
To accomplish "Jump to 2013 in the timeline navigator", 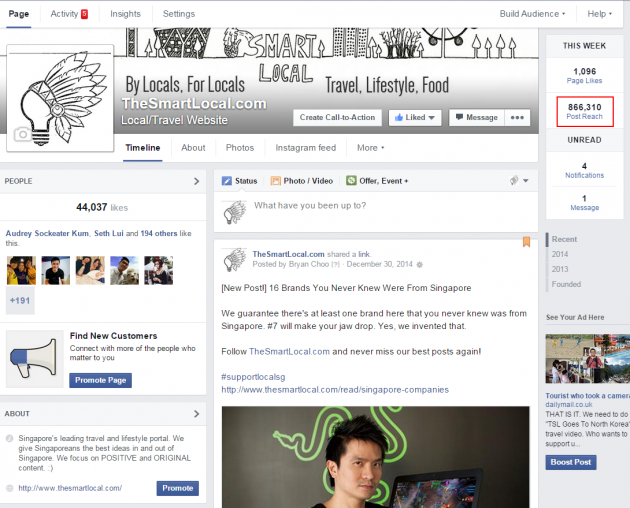I will (559, 269).
